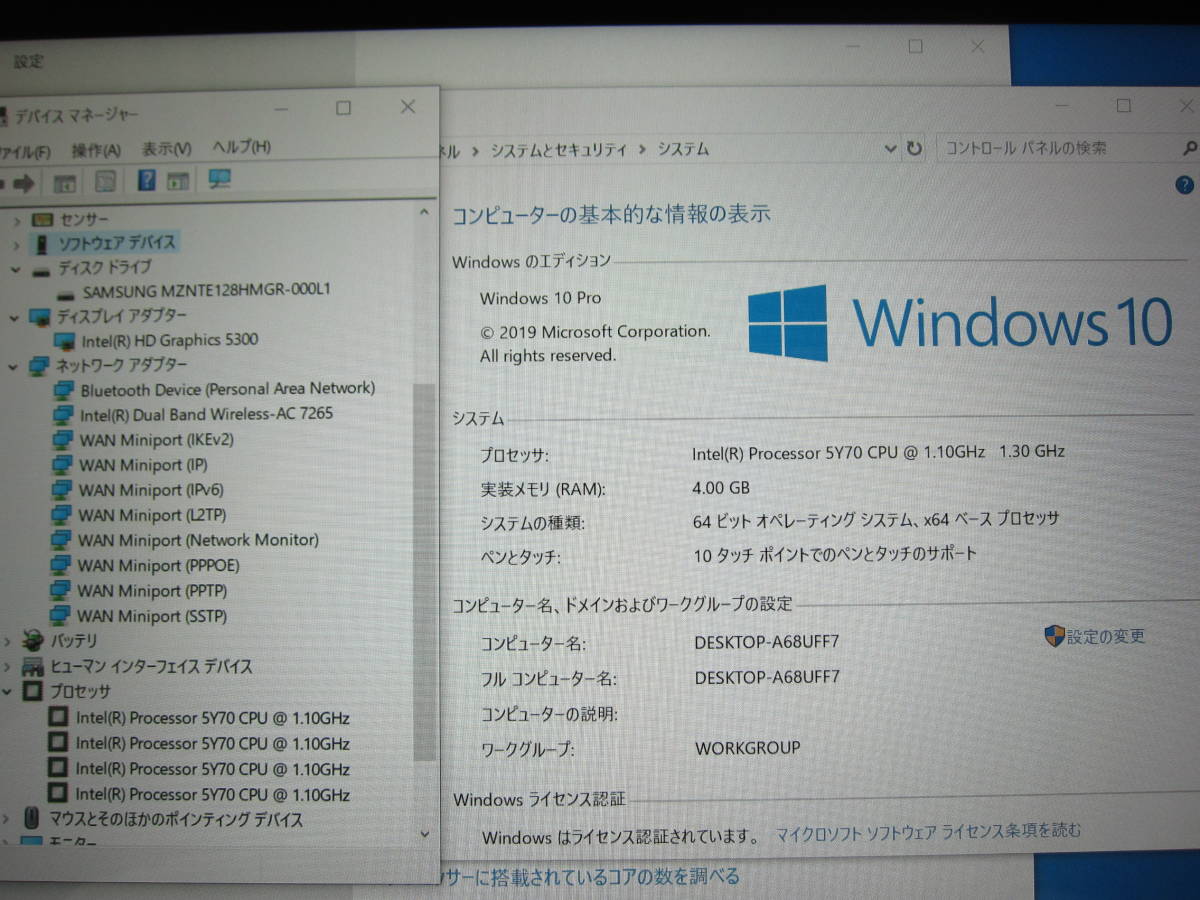Click the システム breadcrumb item

point(683,149)
